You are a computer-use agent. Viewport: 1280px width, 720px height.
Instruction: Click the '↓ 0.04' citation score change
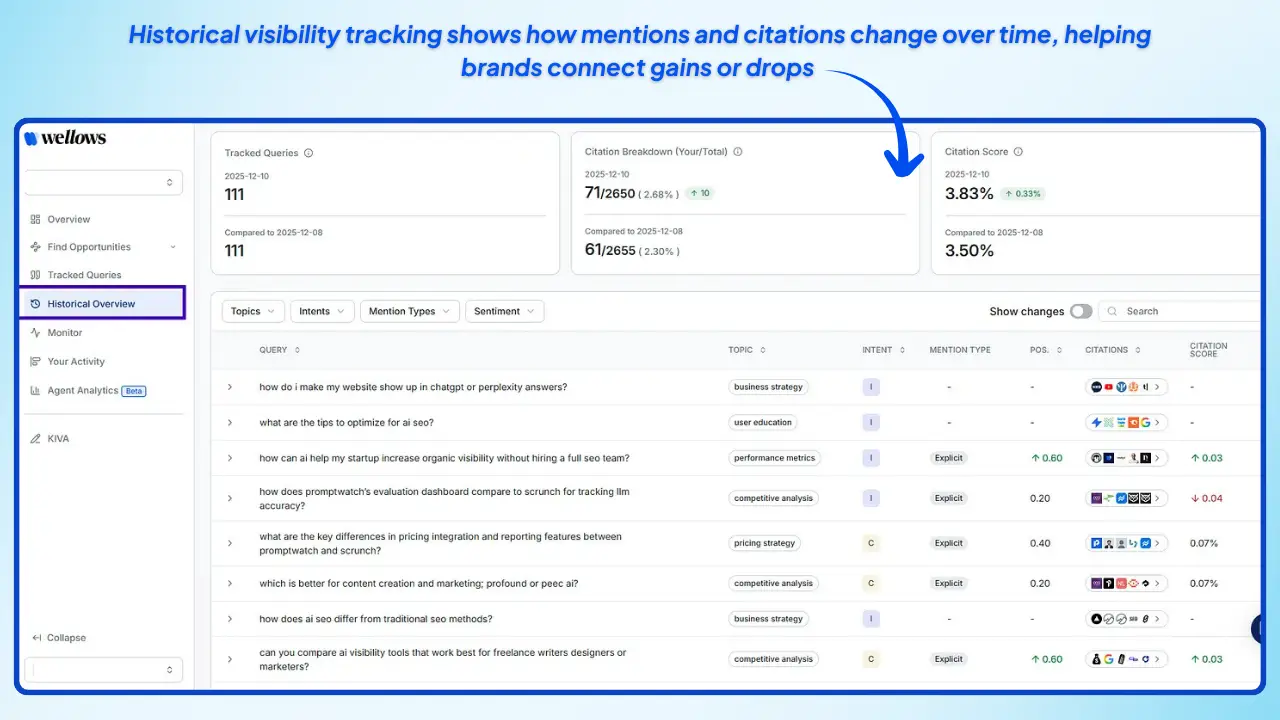[1207, 498]
